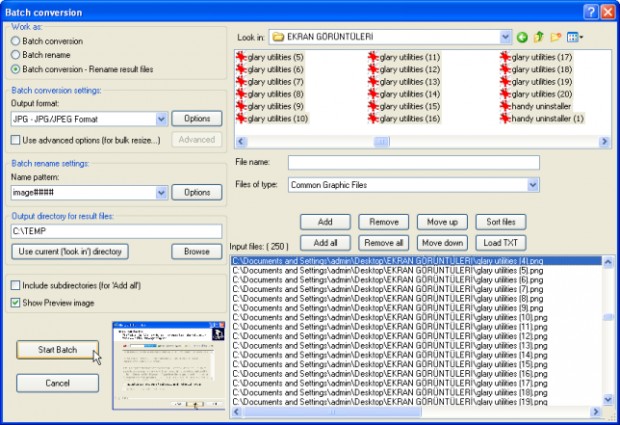The image size is (620, 425).
Task: Uncheck Show Preview image
Action: point(15,303)
